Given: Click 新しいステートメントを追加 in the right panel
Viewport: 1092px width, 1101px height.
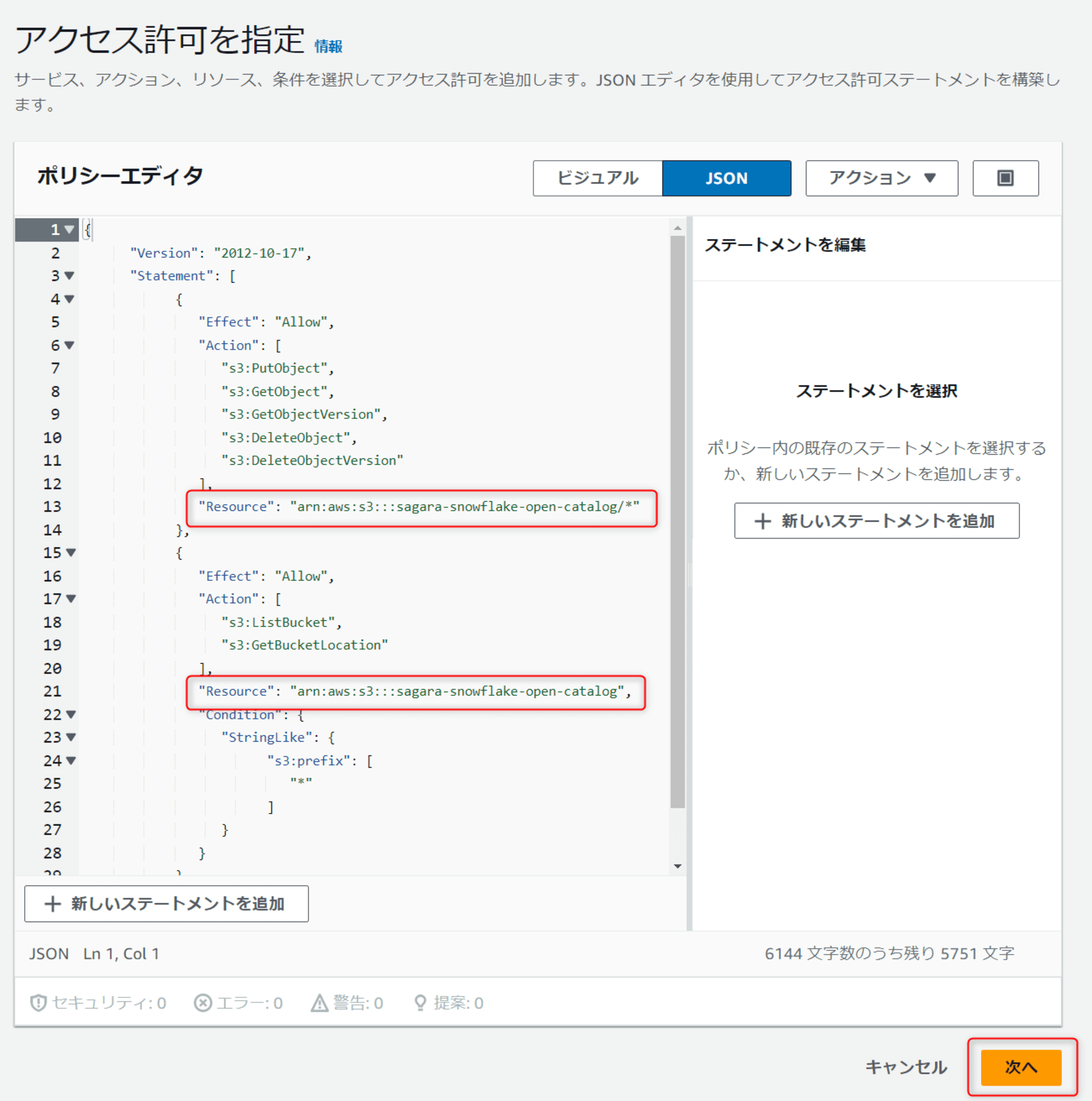Looking at the screenshot, I should (877, 521).
